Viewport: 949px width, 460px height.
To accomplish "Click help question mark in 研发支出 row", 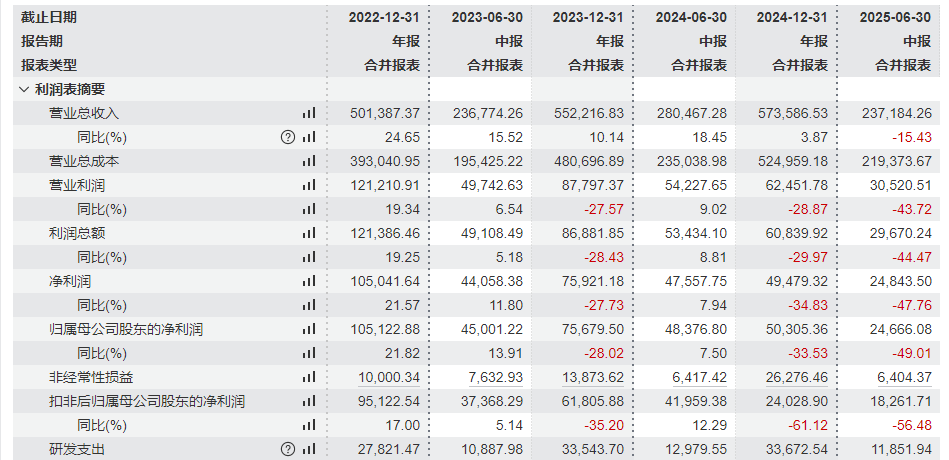I will pos(288,449).
